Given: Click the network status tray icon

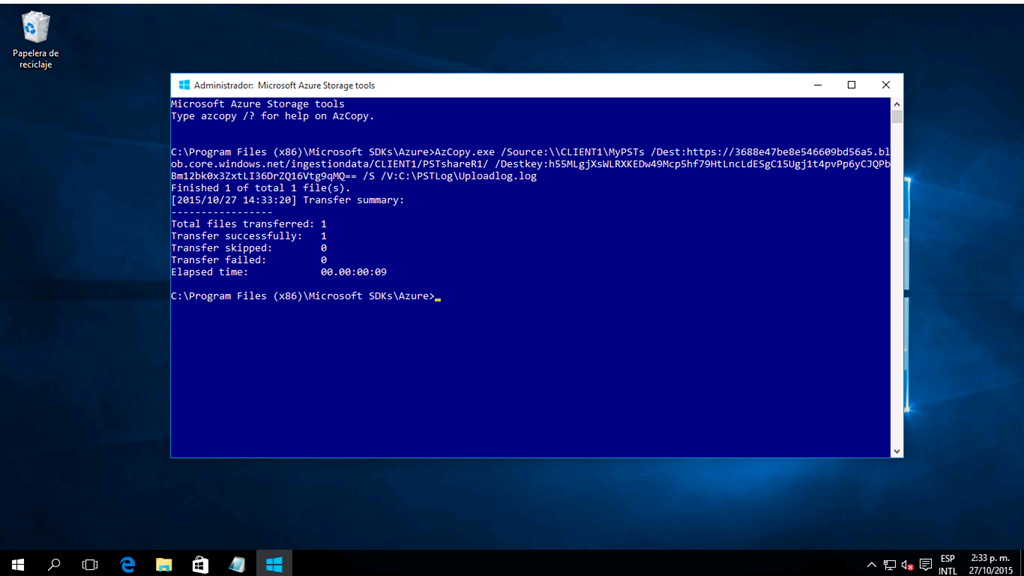Looking at the screenshot, I should (x=889, y=565).
